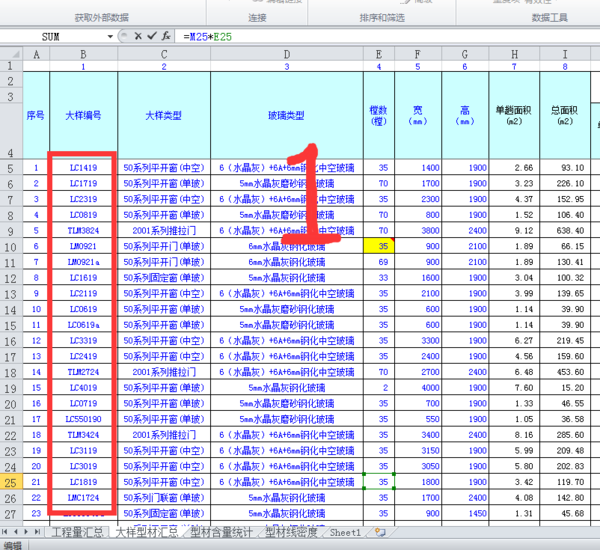Click total area cell 453.60
The width and height of the screenshot is (600, 550).
click(x=565, y=372)
